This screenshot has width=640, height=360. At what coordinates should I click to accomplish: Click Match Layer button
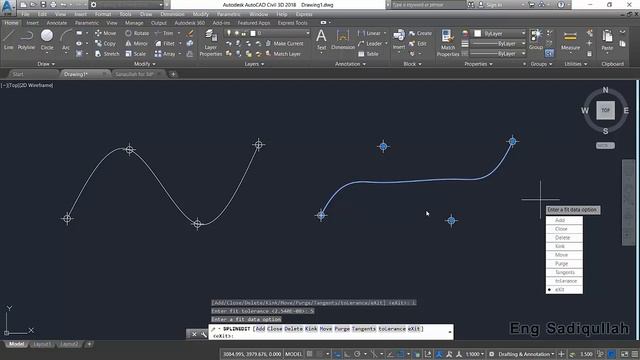[283, 53]
